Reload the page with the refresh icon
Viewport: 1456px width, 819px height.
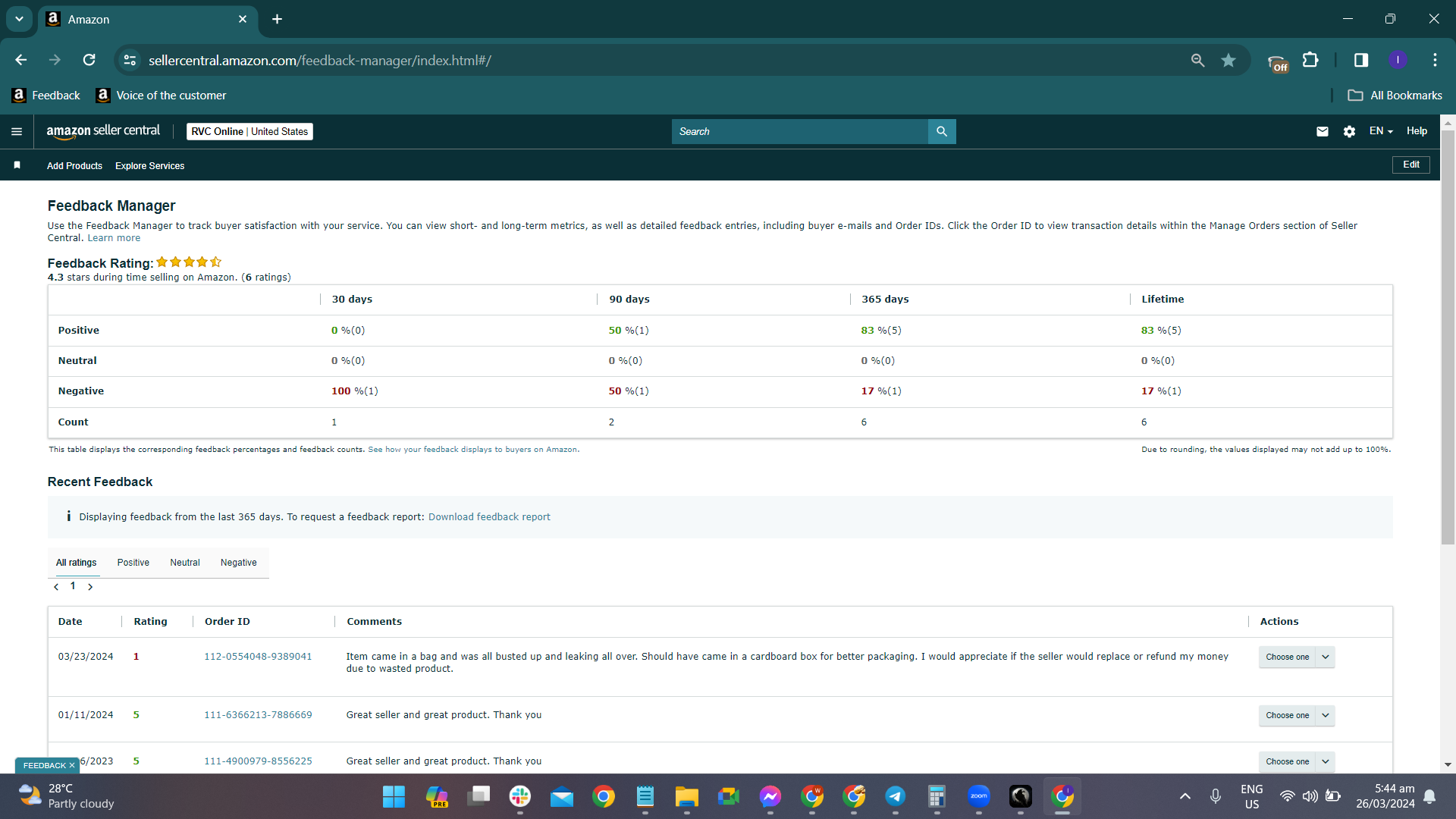click(89, 60)
